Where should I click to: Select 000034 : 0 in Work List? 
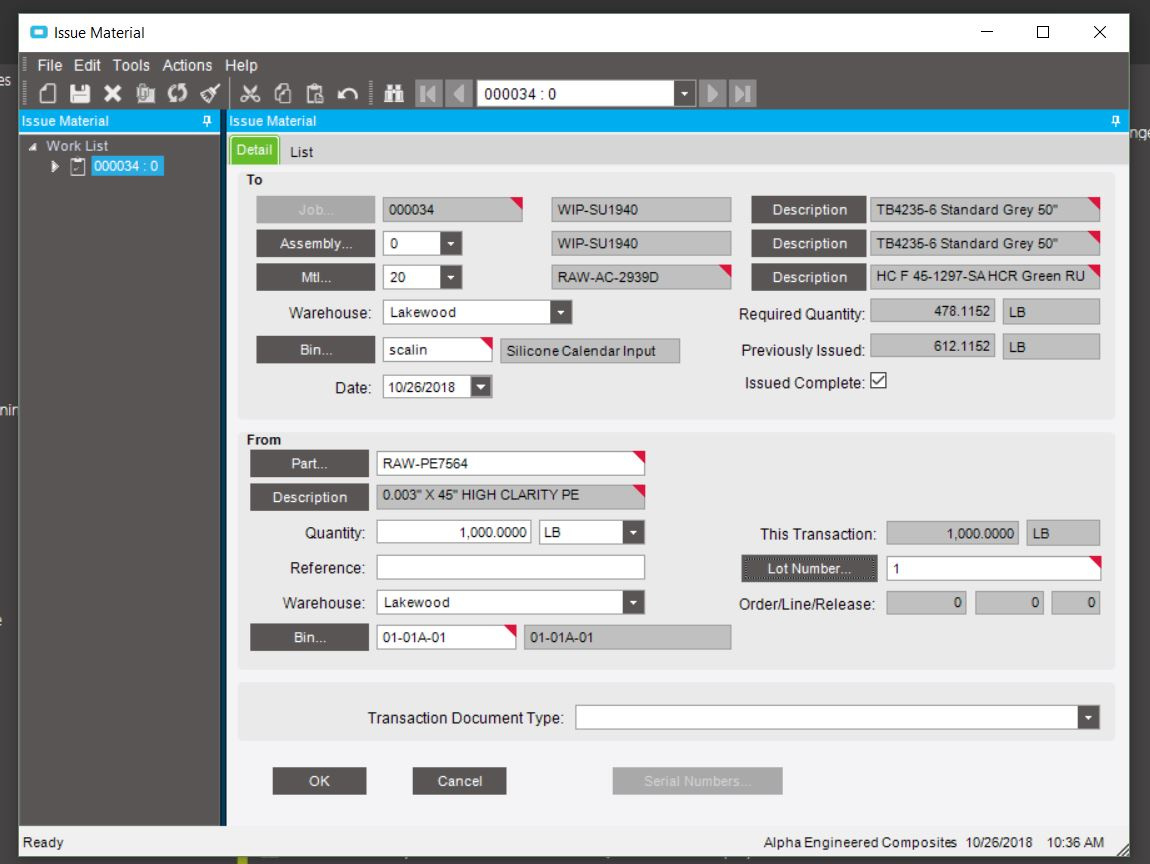coord(126,166)
